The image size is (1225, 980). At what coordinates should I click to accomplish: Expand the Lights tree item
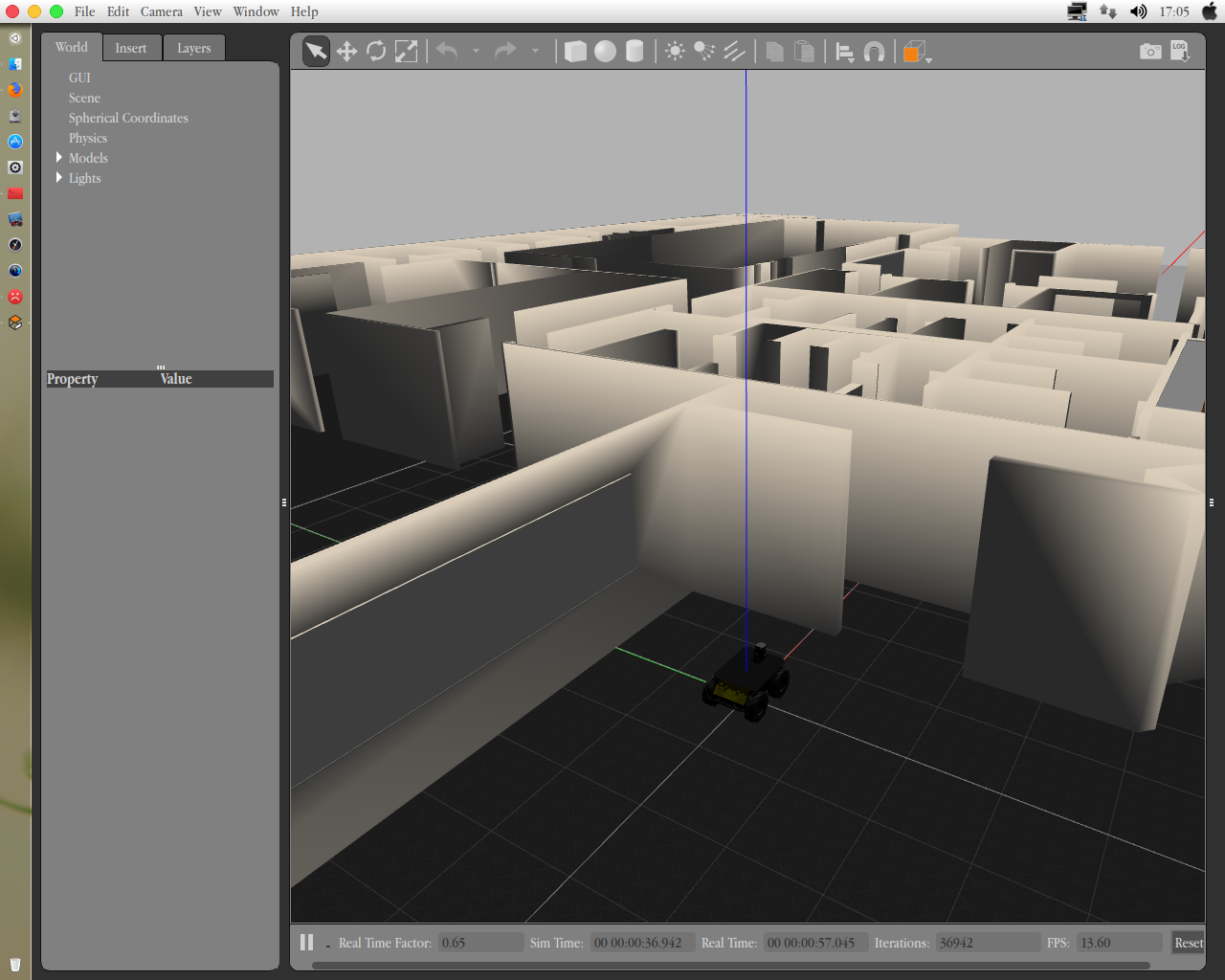(59, 178)
